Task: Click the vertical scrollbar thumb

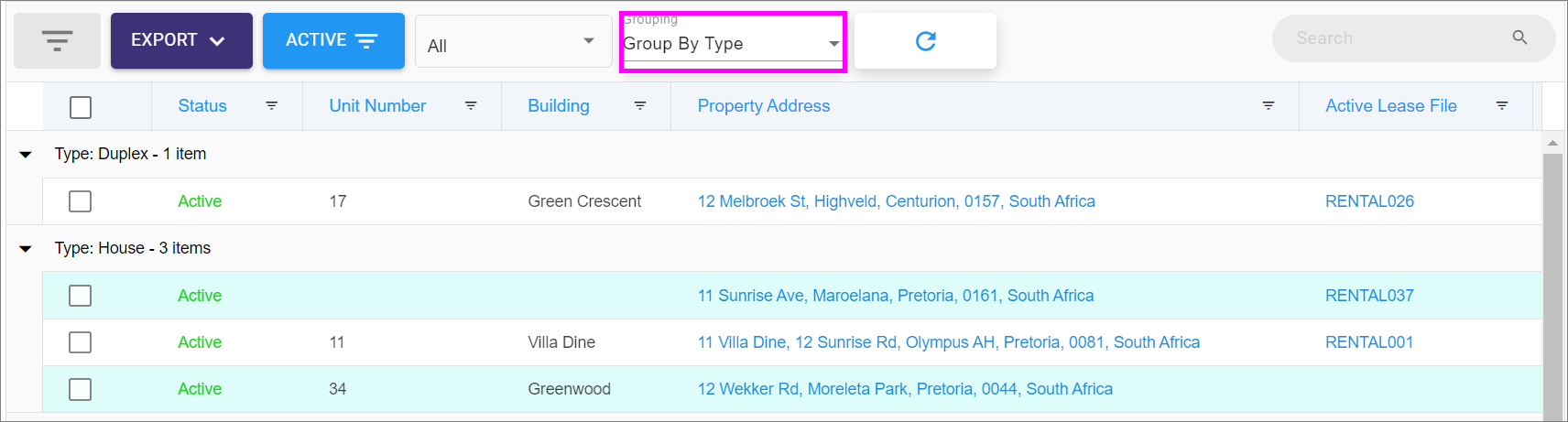Action: pyautogui.click(x=1552, y=286)
